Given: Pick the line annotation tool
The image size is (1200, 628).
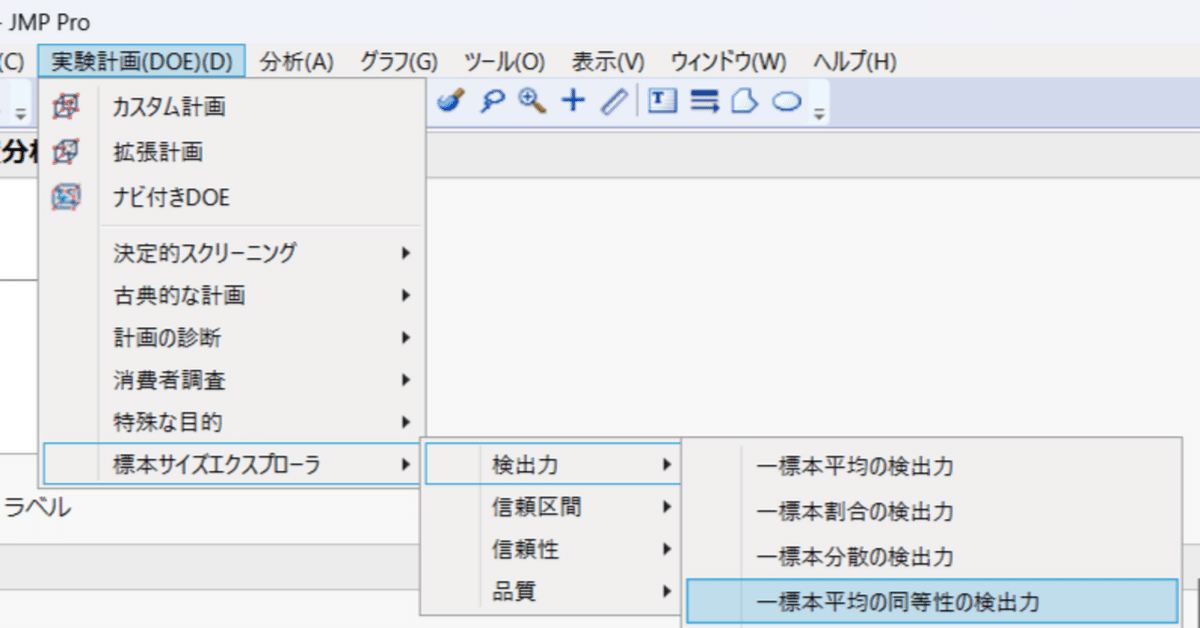Looking at the screenshot, I should pyautogui.click(x=612, y=101).
